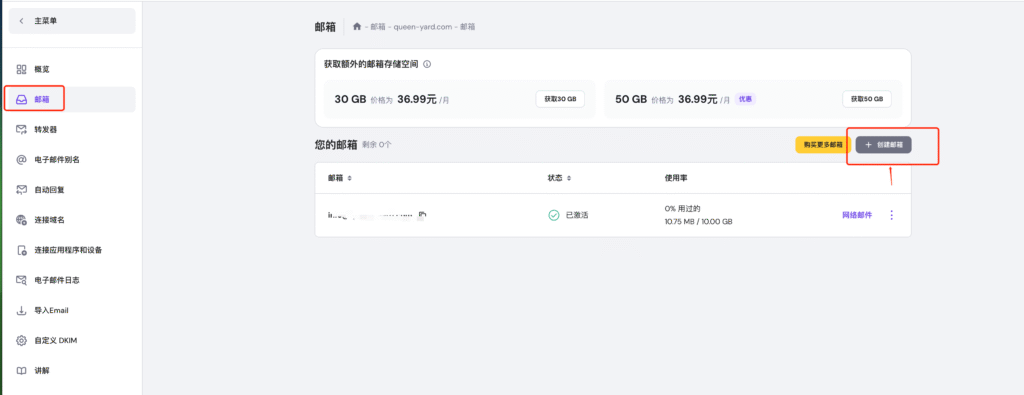Open 网络邮件 link
1024x395 pixels.
click(856, 215)
